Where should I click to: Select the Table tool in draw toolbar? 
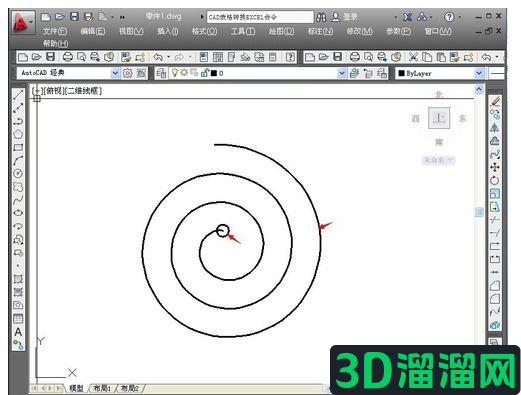tap(18, 319)
